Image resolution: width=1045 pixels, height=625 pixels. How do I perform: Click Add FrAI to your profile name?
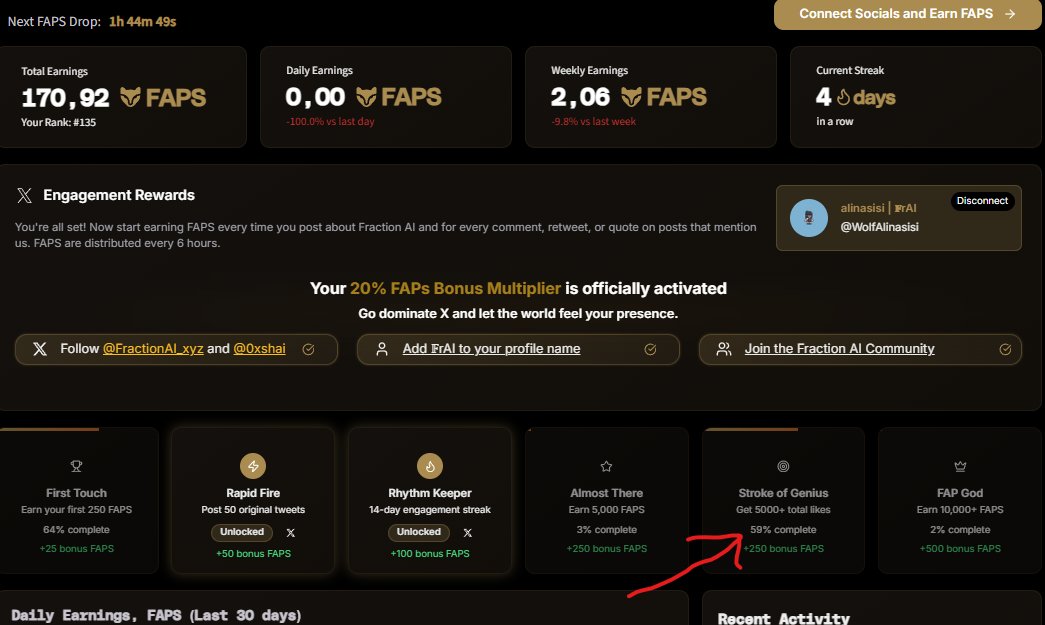coord(491,348)
